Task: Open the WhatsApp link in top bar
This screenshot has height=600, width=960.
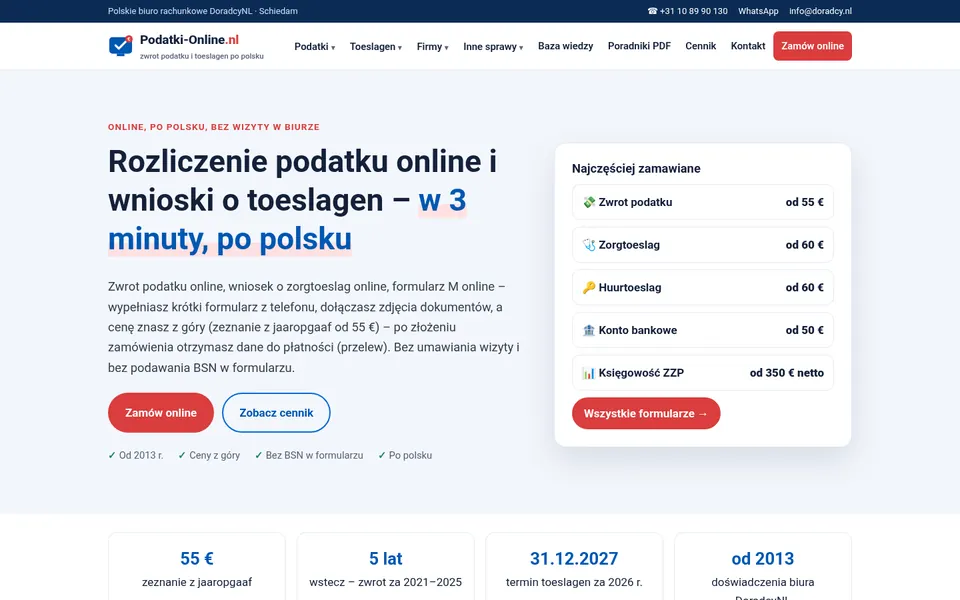Action: click(758, 11)
